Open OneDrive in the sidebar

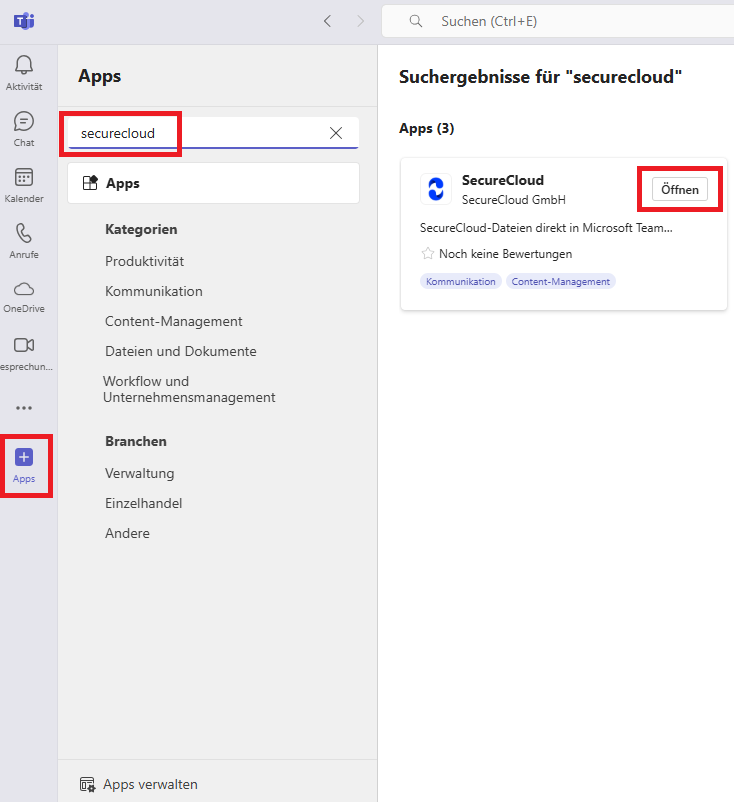coord(24,297)
